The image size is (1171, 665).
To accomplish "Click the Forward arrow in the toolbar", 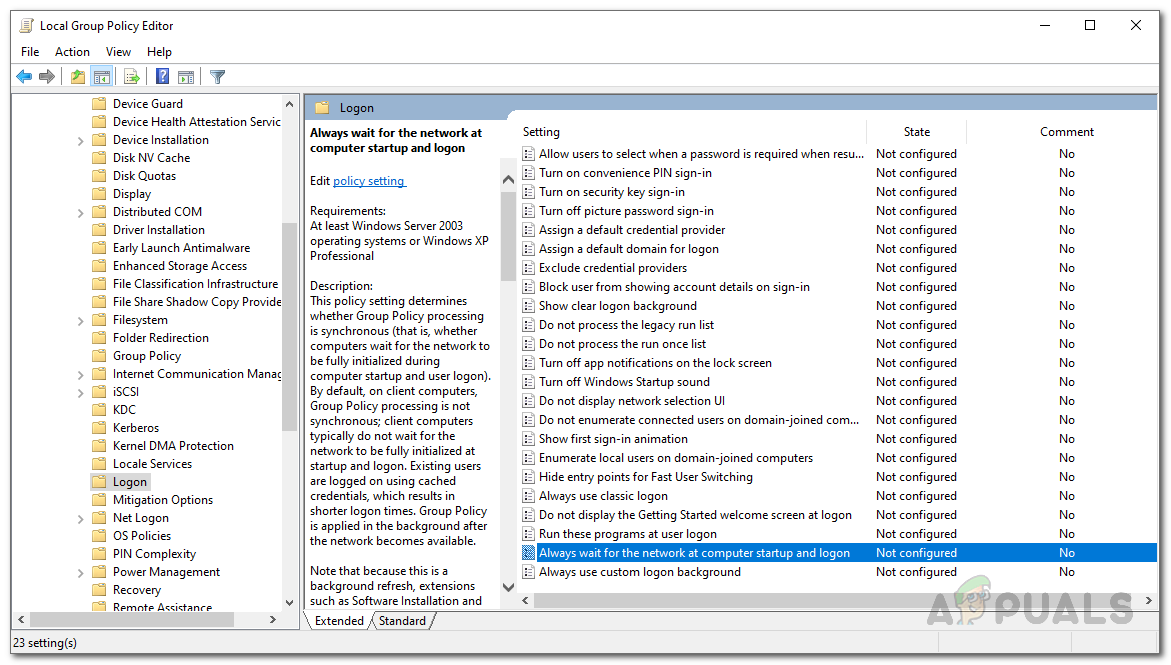I will 46,77.
